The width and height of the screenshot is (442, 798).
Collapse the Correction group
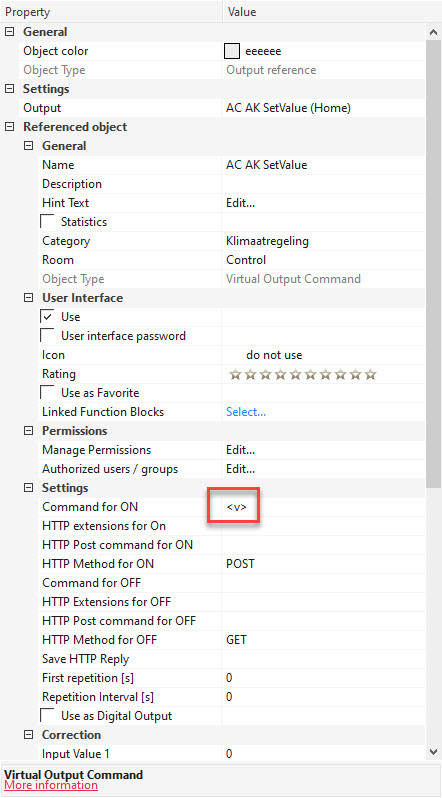coord(29,735)
